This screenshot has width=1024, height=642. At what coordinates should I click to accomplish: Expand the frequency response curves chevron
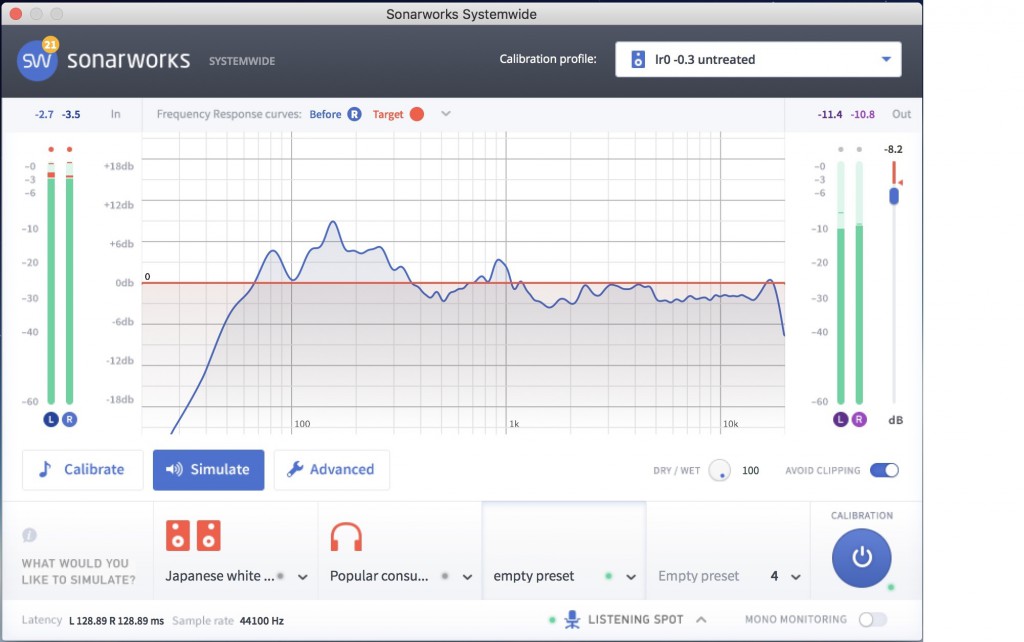[x=445, y=114]
